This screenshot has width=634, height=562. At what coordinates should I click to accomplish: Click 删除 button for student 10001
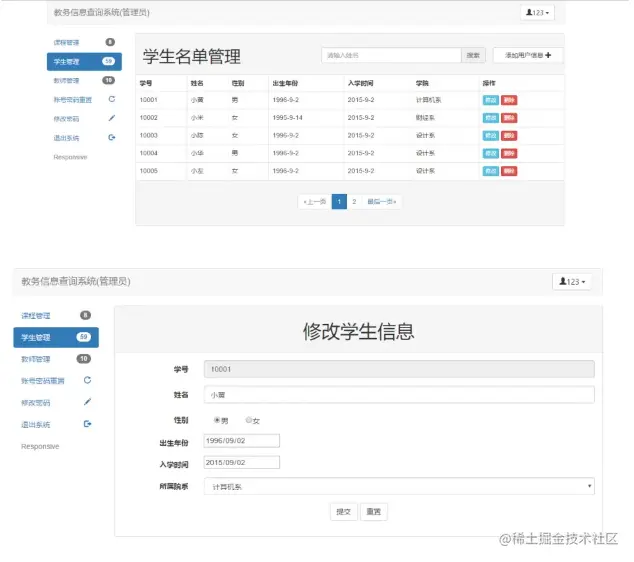509,100
